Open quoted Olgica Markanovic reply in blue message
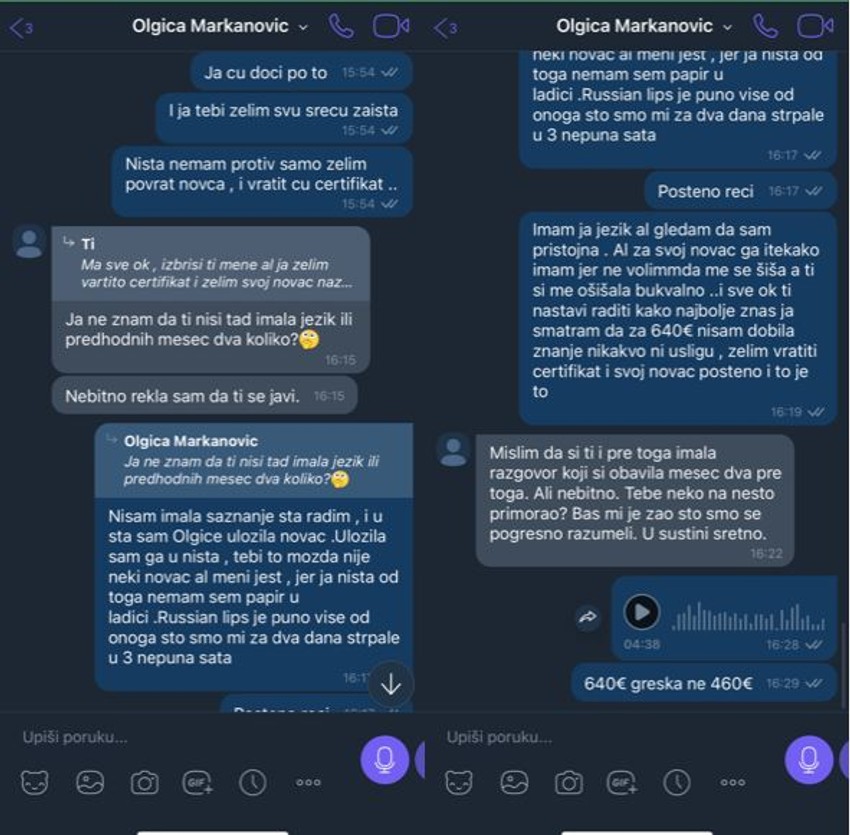This screenshot has width=850, height=835. click(x=254, y=461)
